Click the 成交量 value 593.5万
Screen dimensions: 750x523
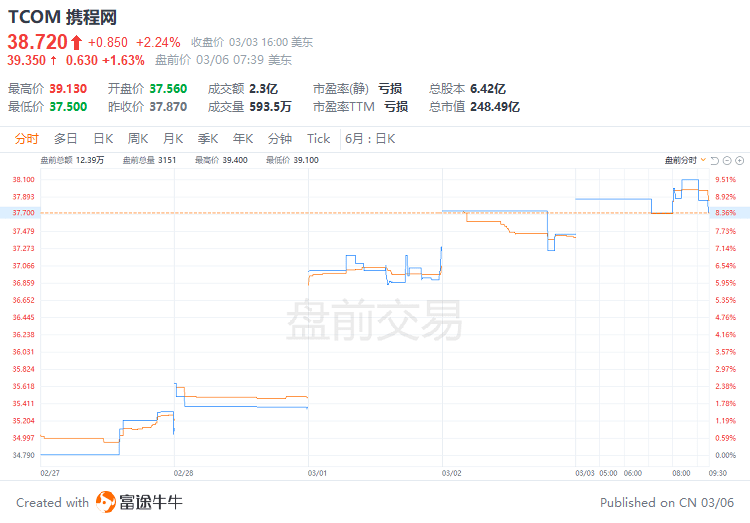pos(270,106)
